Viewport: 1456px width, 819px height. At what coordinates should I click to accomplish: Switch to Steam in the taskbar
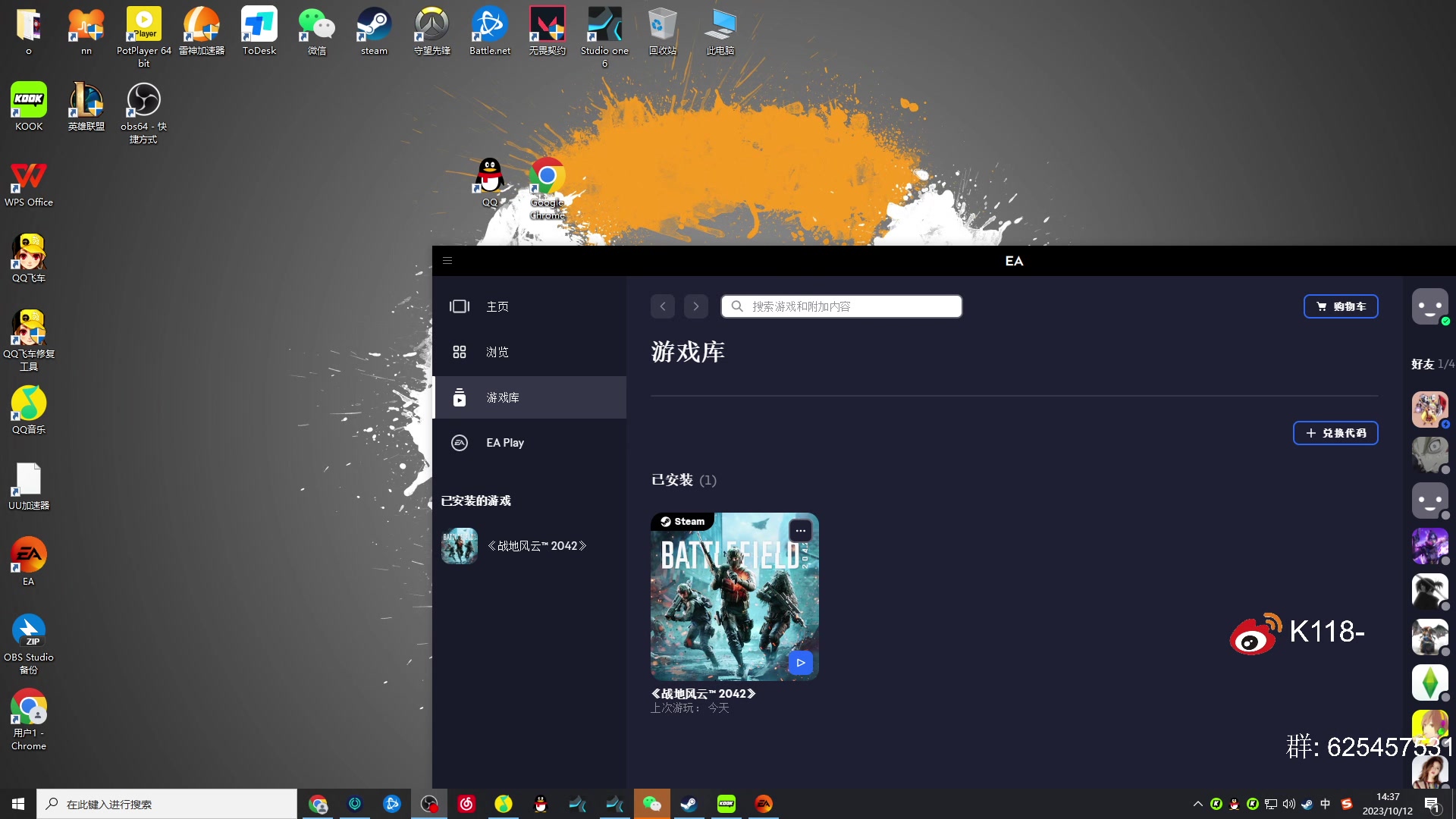pos(689,804)
